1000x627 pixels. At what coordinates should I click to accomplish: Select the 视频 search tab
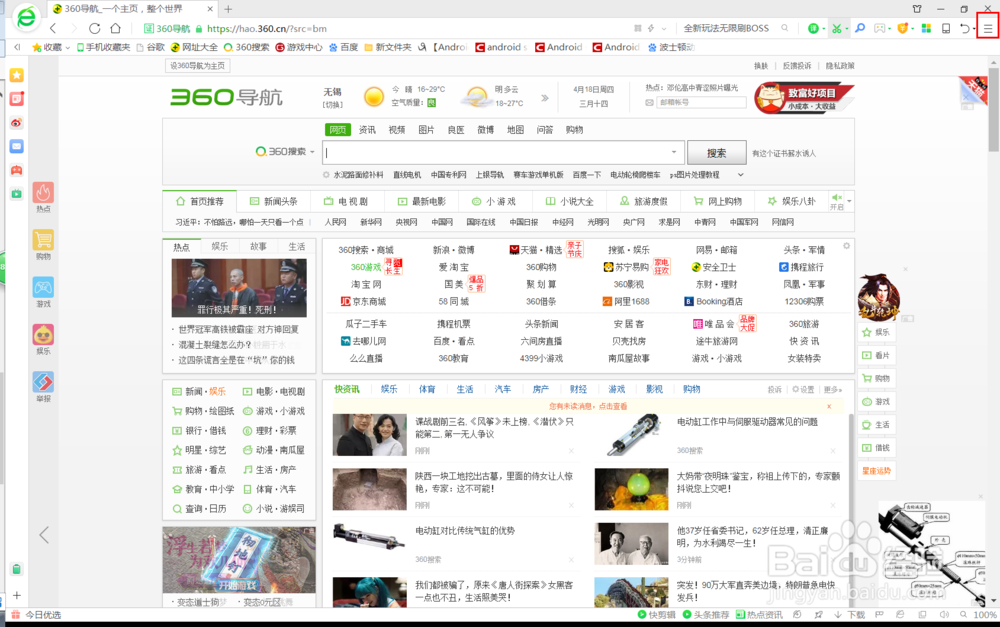pos(397,130)
